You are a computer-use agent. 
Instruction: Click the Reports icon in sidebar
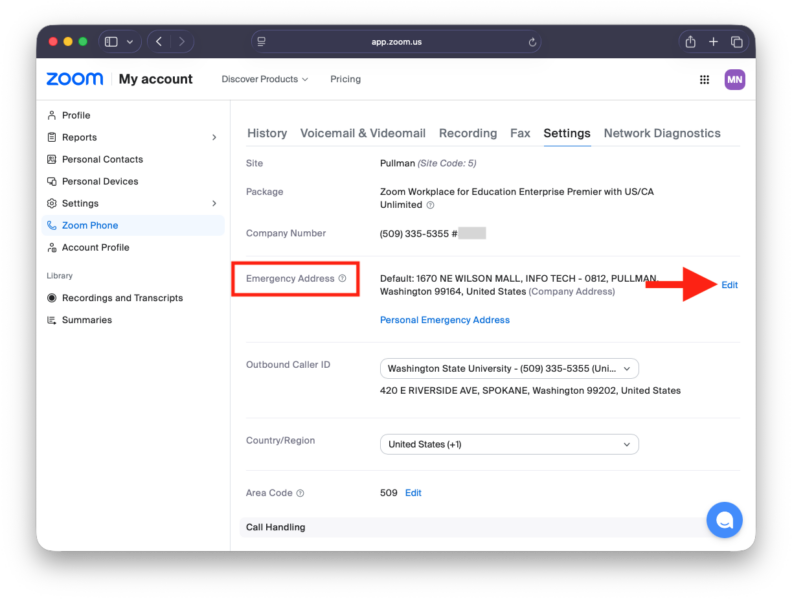coord(52,137)
